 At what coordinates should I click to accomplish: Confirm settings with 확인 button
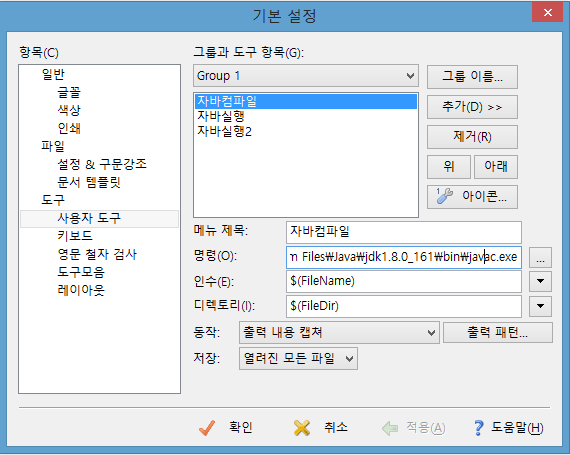[226, 428]
